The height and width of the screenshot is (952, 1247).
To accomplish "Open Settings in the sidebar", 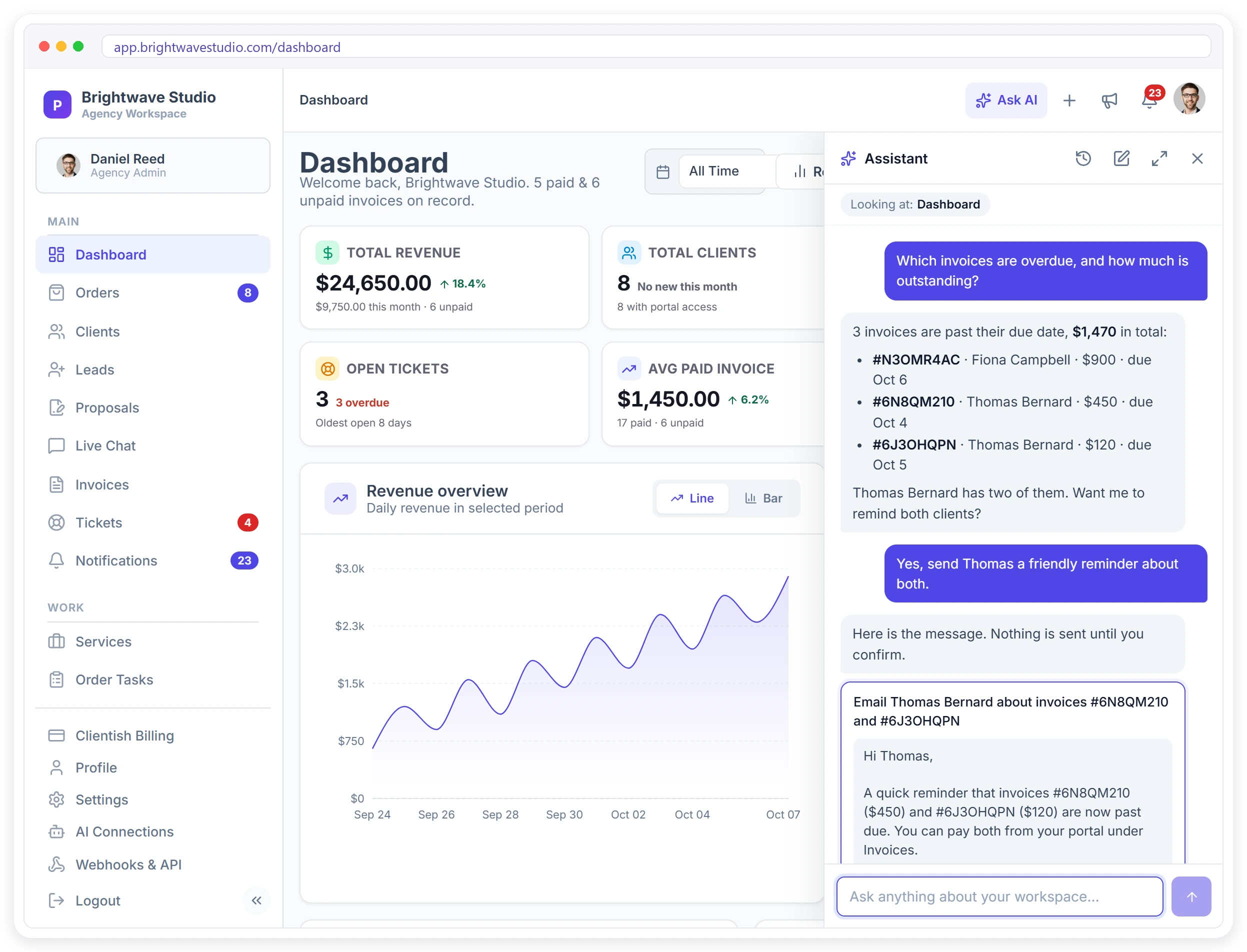I will click(x=152, y=799).
